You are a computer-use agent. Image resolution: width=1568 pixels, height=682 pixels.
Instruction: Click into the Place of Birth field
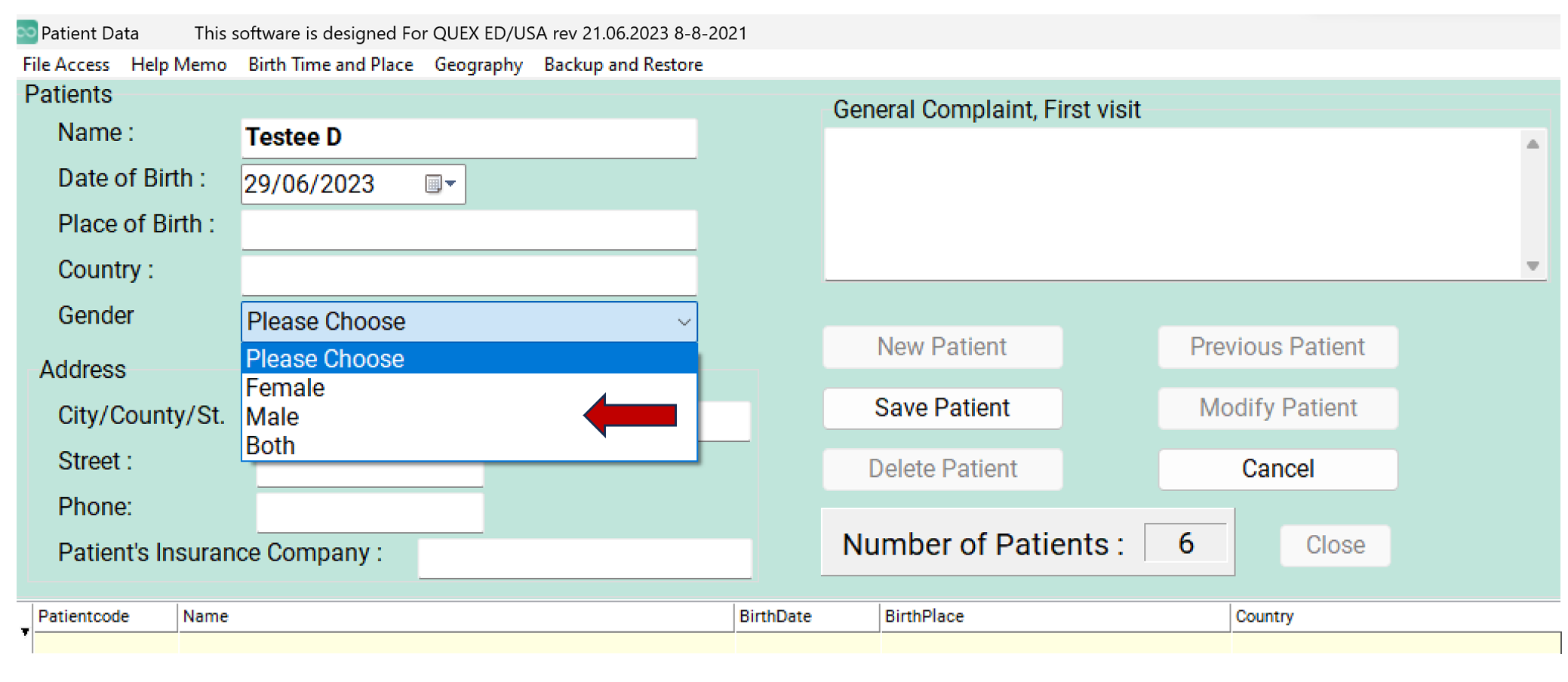469,229
